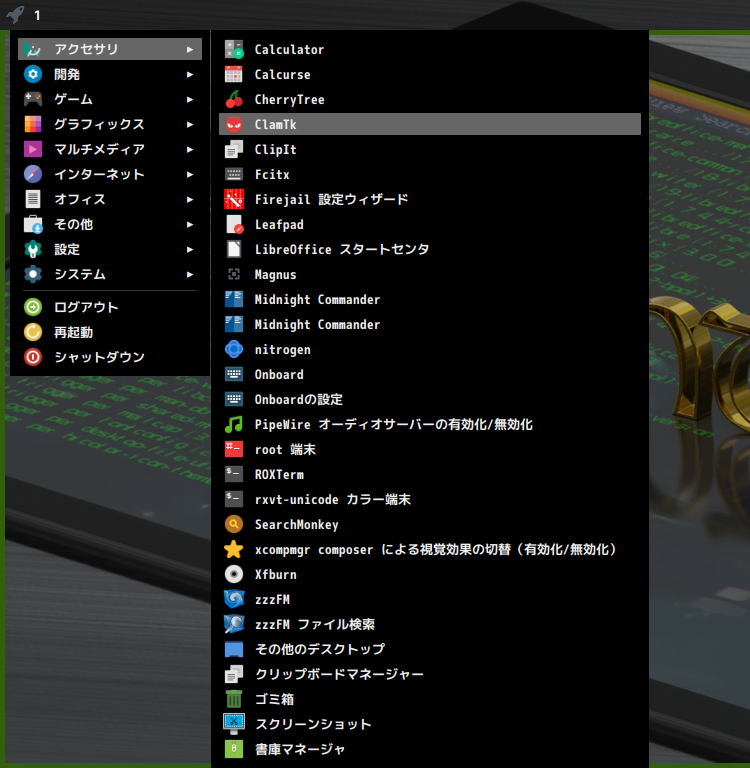Click the ClamTk red icon

234,124
